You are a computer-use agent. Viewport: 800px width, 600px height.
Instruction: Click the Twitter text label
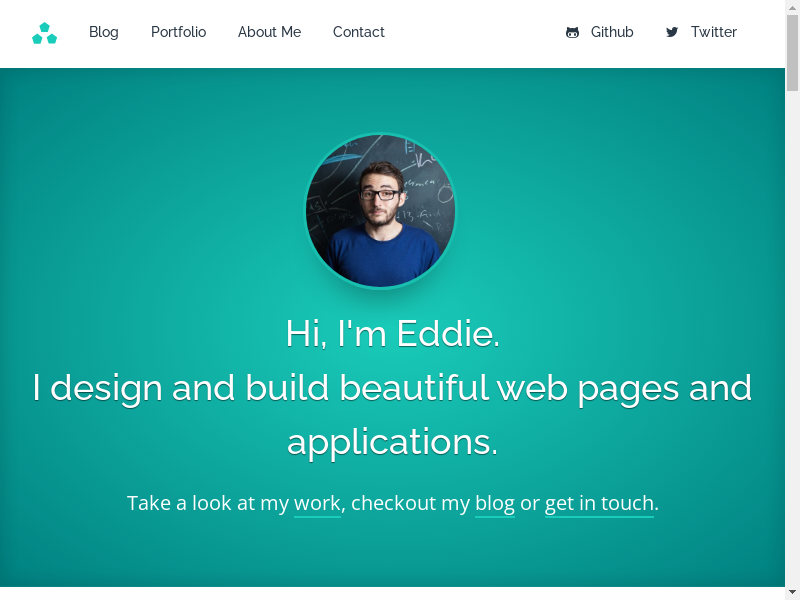pyautogui.click(x=714, y=32)
